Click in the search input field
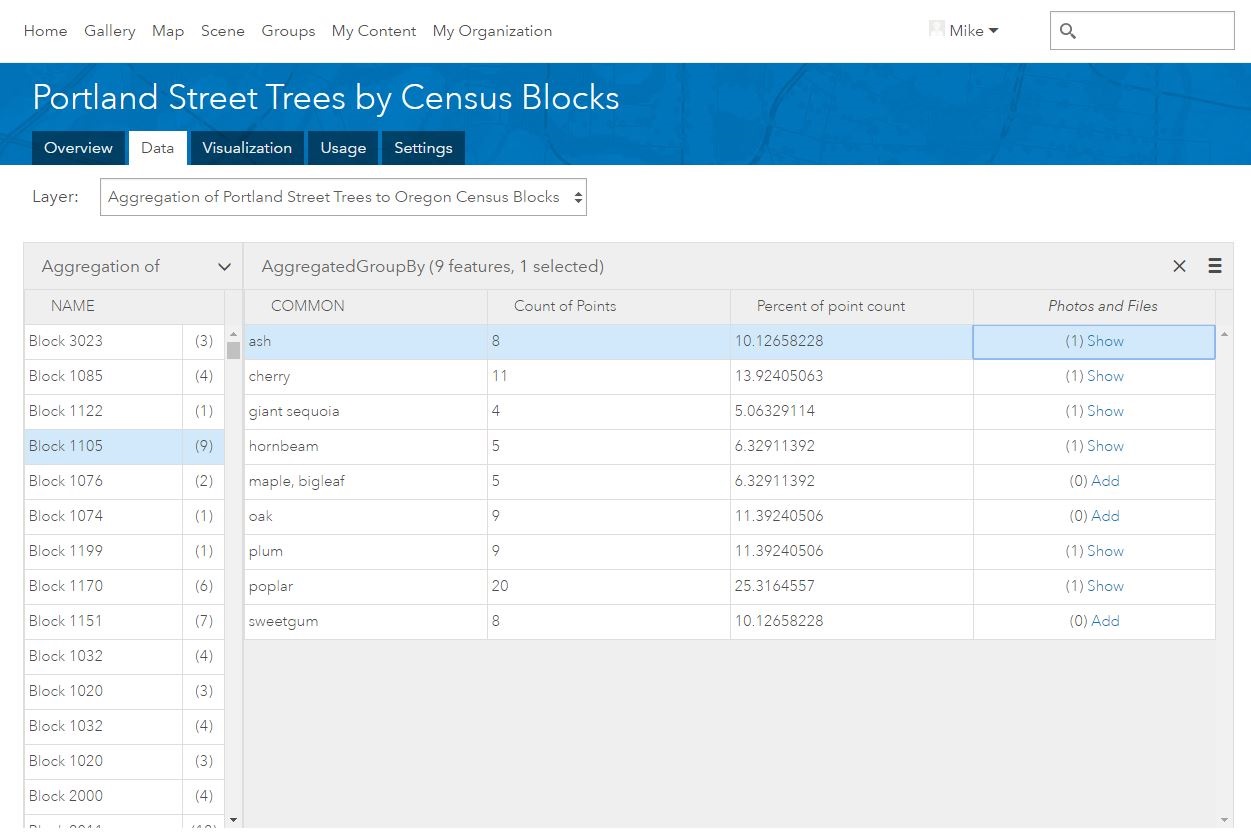Viewport: 1251px width, 834px height. point(1155,31)
